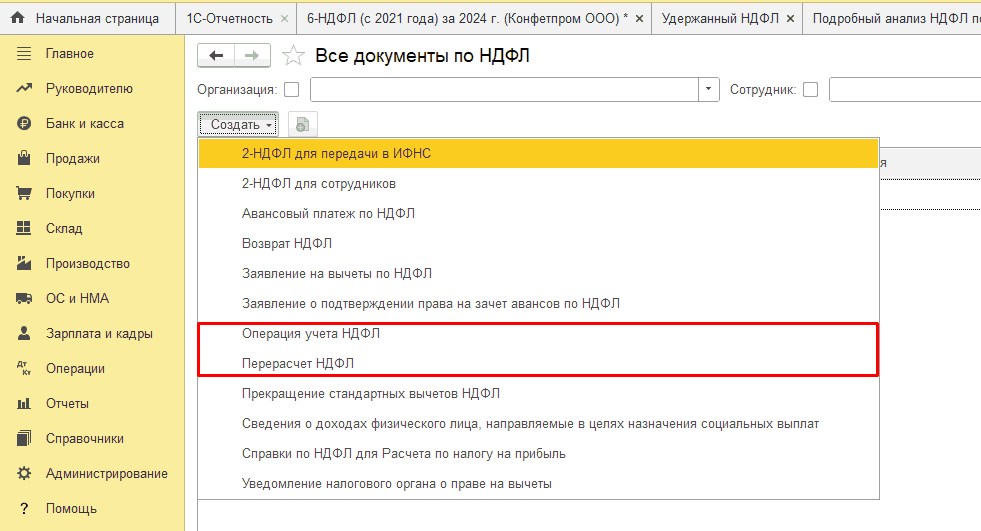
Task: Switch to Начальная страница tab
Action: click(x=88, y=18)
